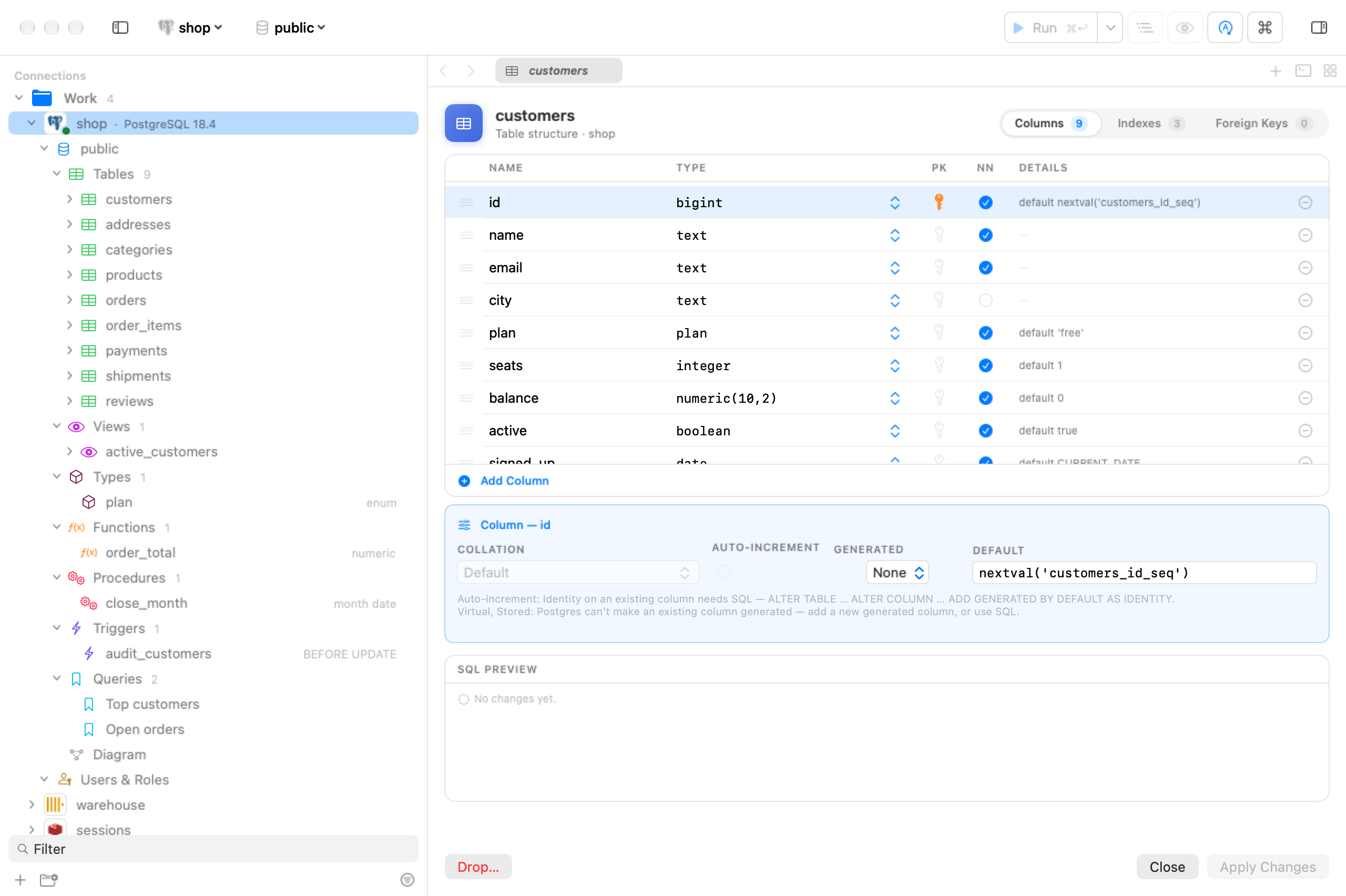Collapse the Work connections folder
This screenshot has width=1346, height=896.
click(x=19, y=98)
